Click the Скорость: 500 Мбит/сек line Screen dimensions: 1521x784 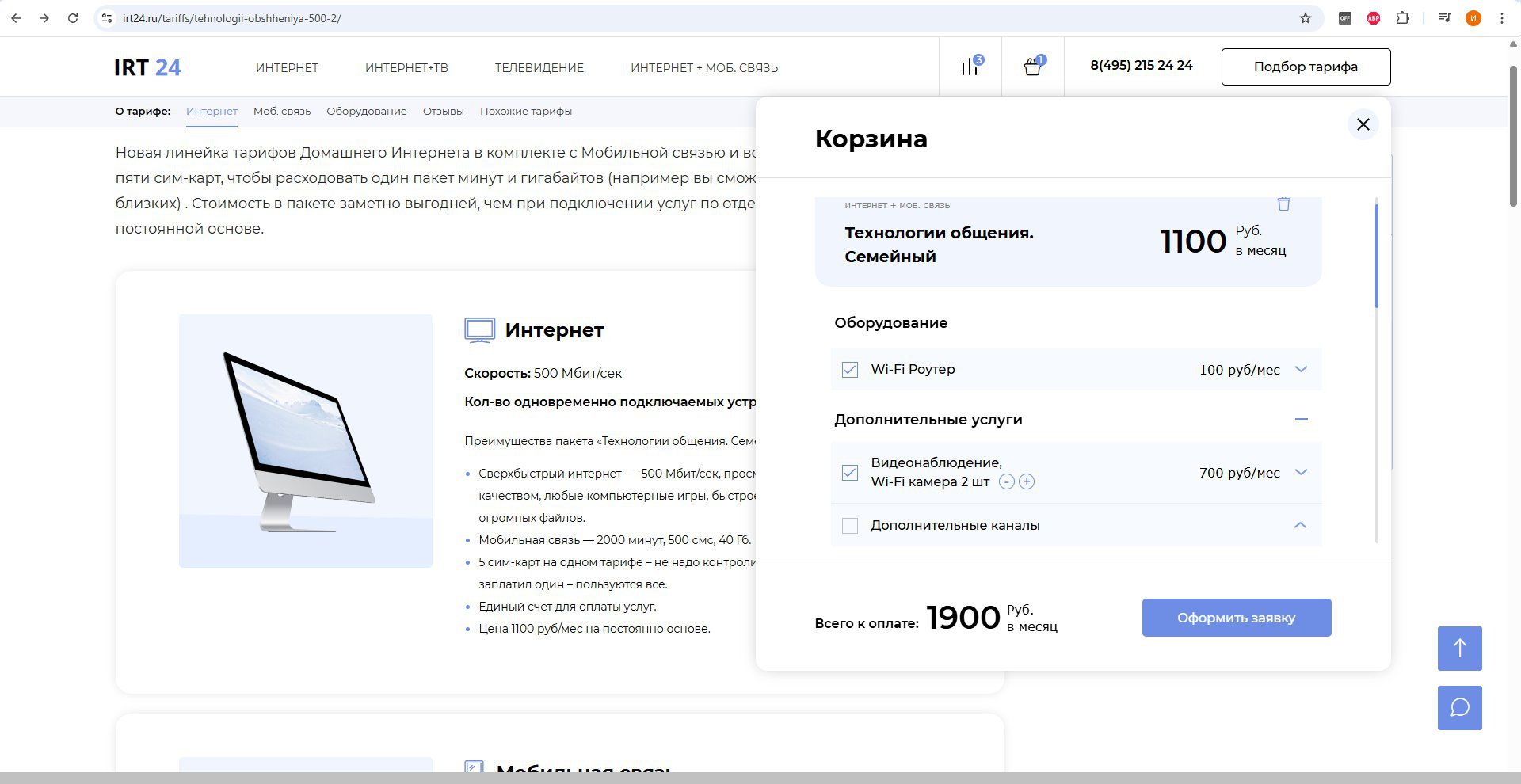(543, 373)
